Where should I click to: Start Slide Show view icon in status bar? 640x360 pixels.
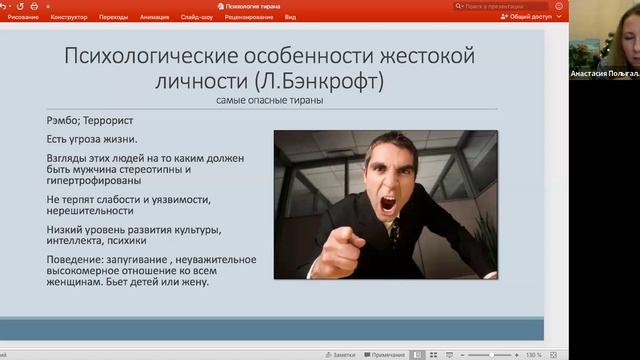tap(449, 355)
